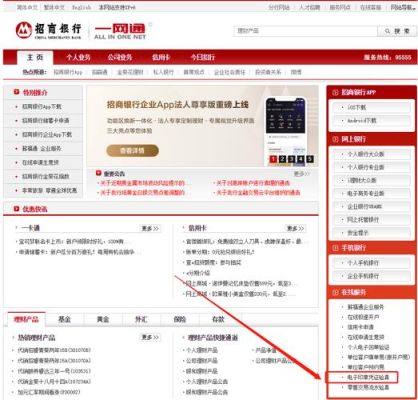Open the 企业社会责任 hot channel link

point(229,72)
